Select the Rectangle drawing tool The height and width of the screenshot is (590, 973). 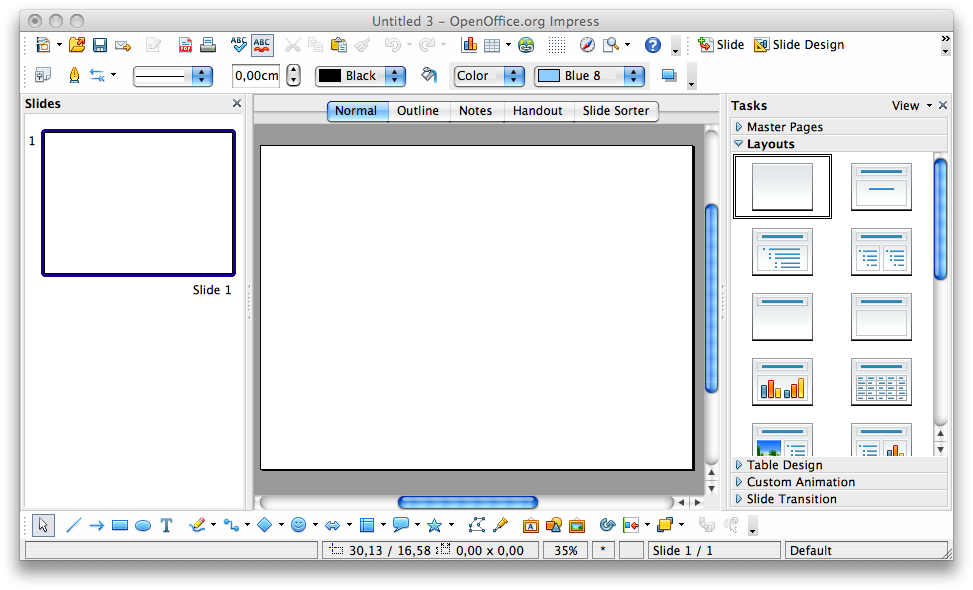[120, 525]
